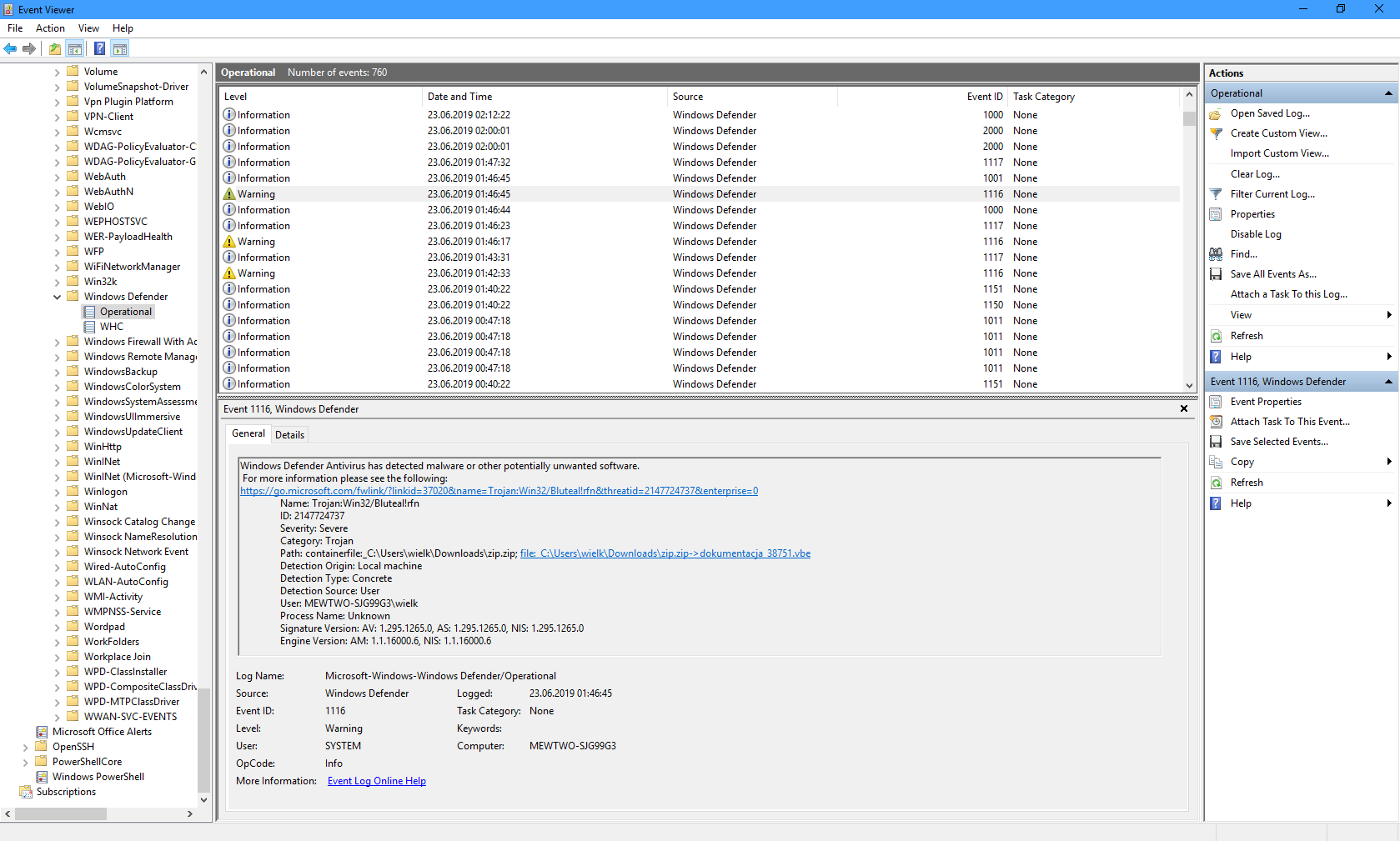Open the Find dialog via binoculars icon
Image resolution: width=1400 pixels, height=841 pixels.
tap(1217, 253)
